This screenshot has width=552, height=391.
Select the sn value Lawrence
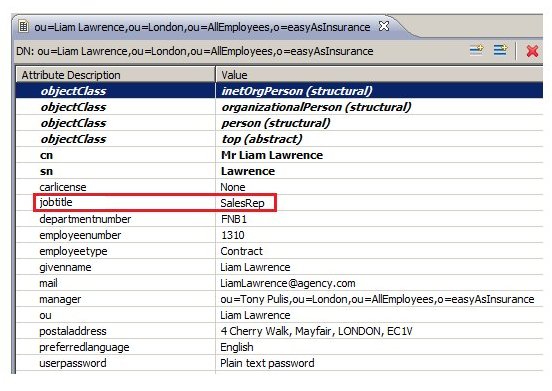(x=248, y=171)
